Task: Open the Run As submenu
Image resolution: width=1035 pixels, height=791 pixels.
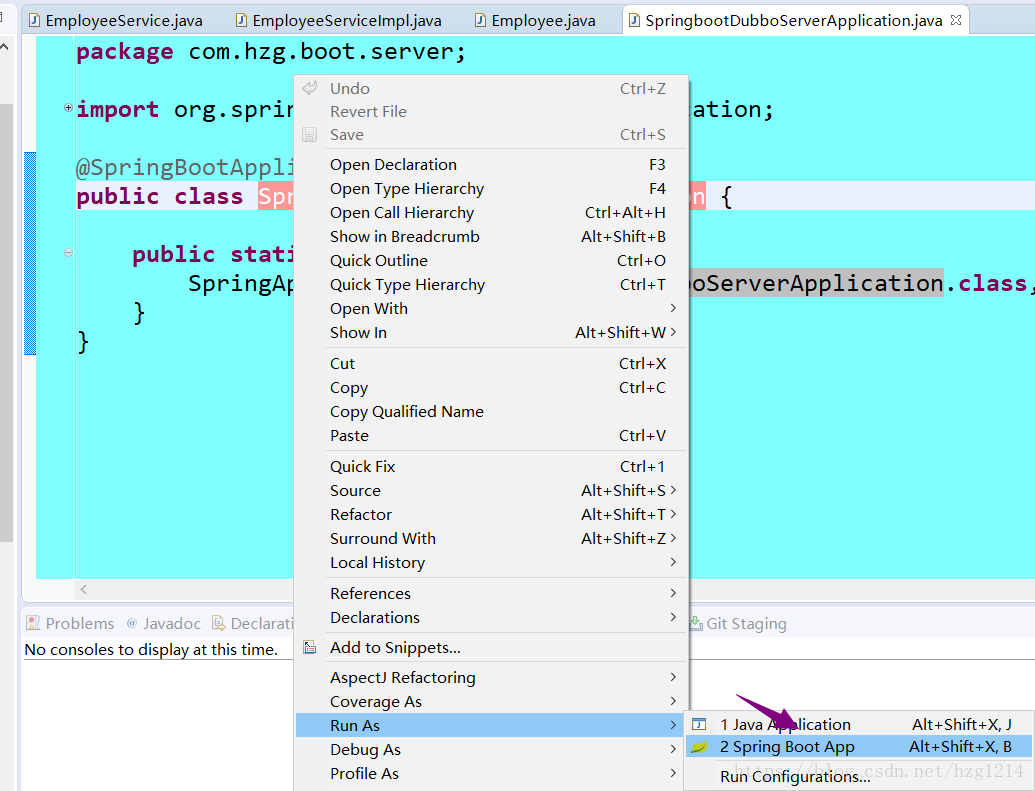Action: pos(492,726)
